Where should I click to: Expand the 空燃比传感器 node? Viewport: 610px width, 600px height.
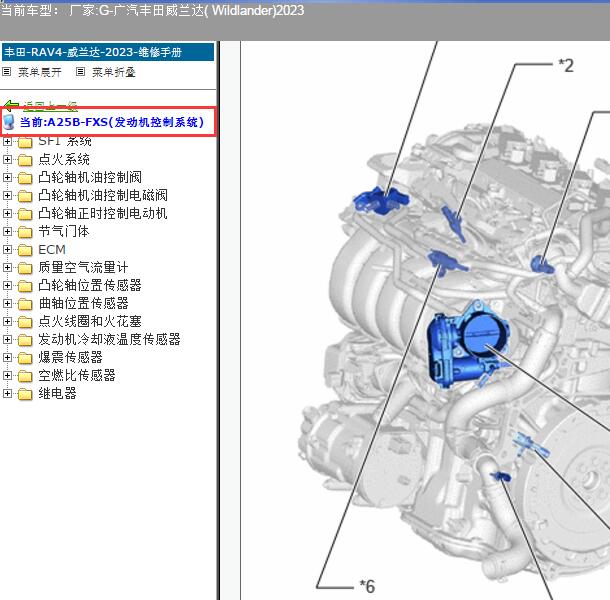coord(7,375)
